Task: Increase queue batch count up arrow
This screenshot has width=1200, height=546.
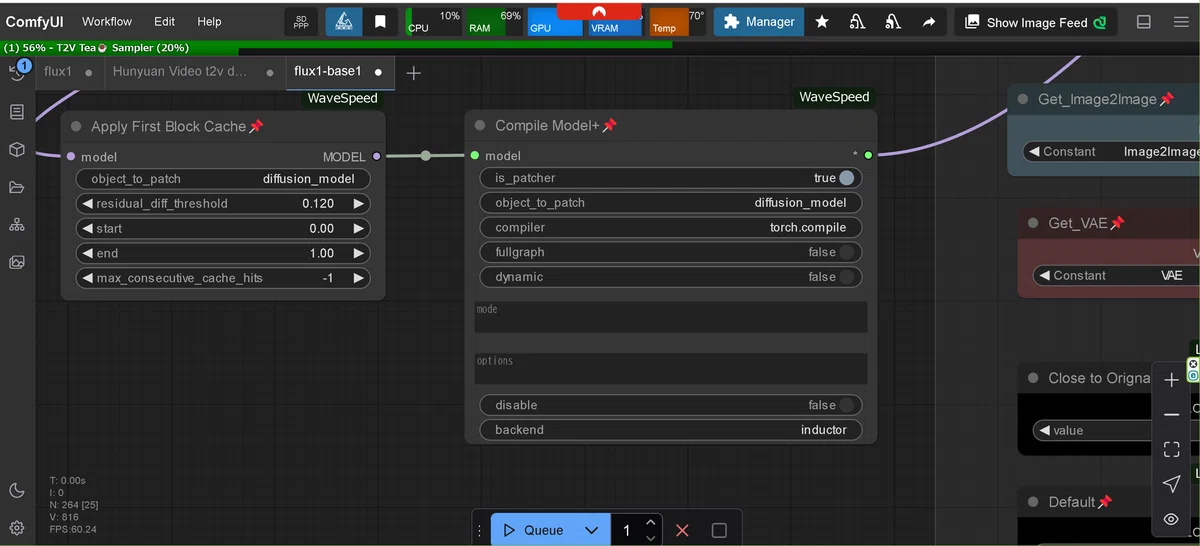Action: [651, 522]
